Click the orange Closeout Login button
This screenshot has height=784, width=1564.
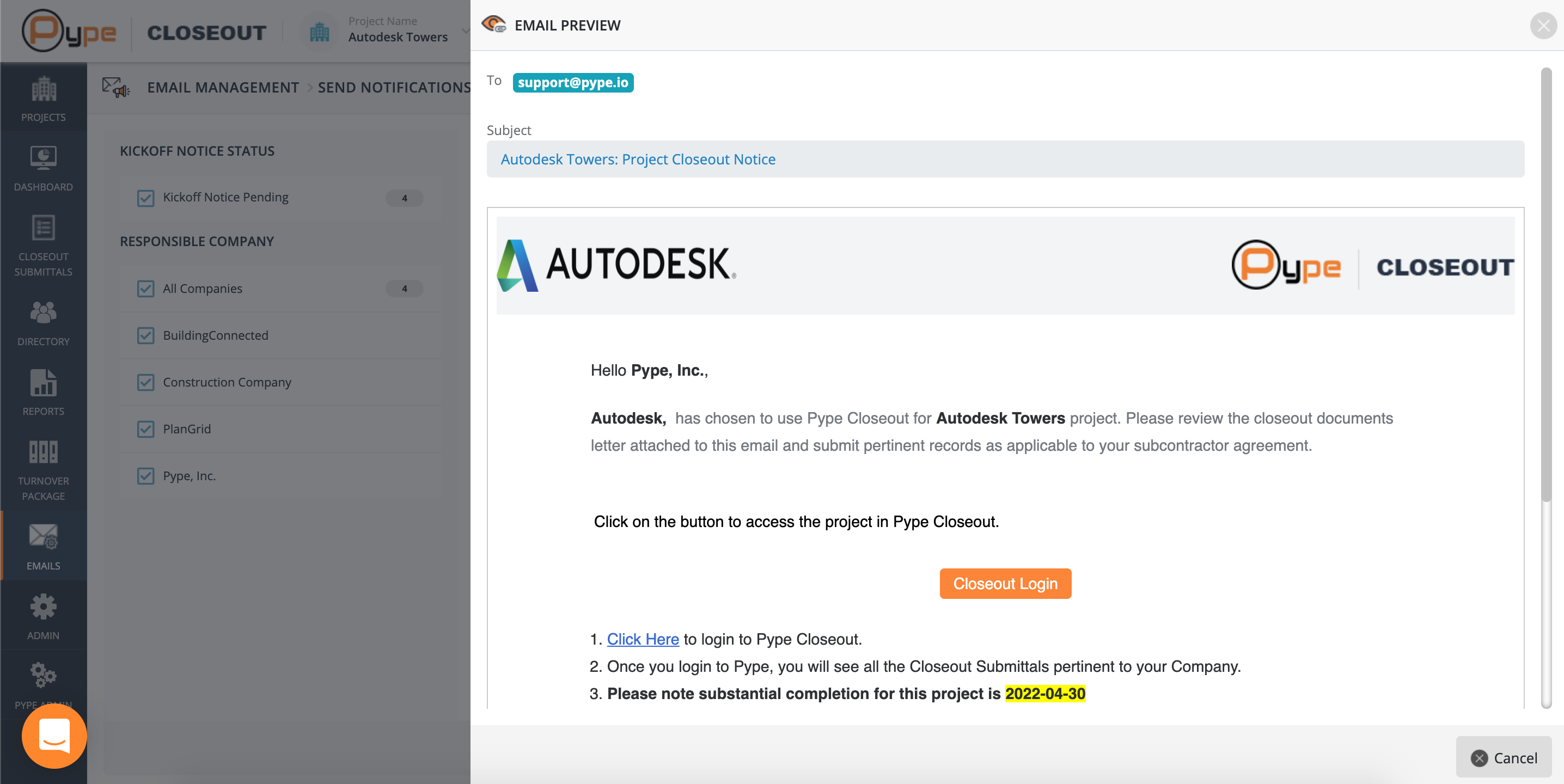(1005, 583)
